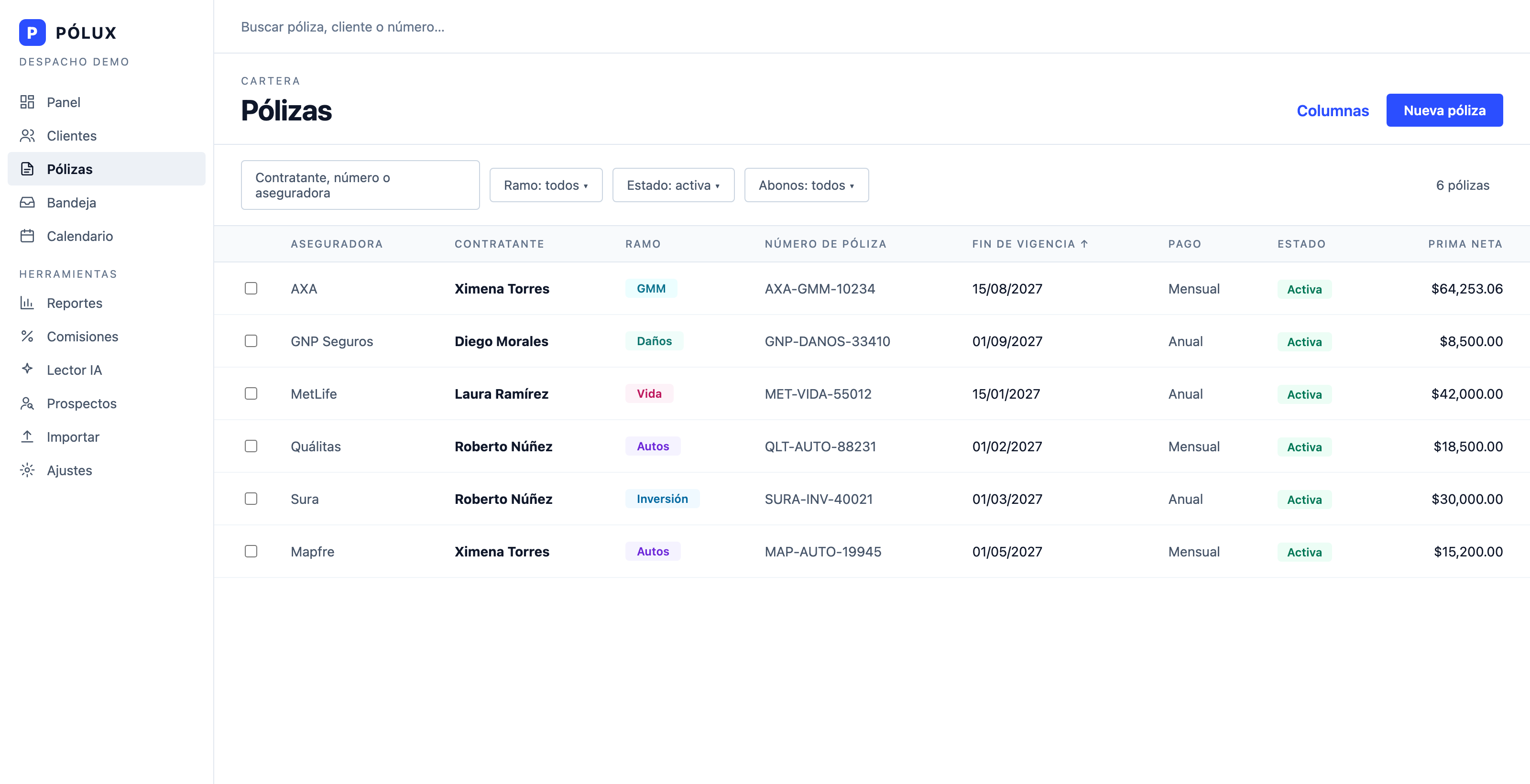Click the Reportes bar chart icon
Viewport: 1530px width, 784px height.
[27, 303]
